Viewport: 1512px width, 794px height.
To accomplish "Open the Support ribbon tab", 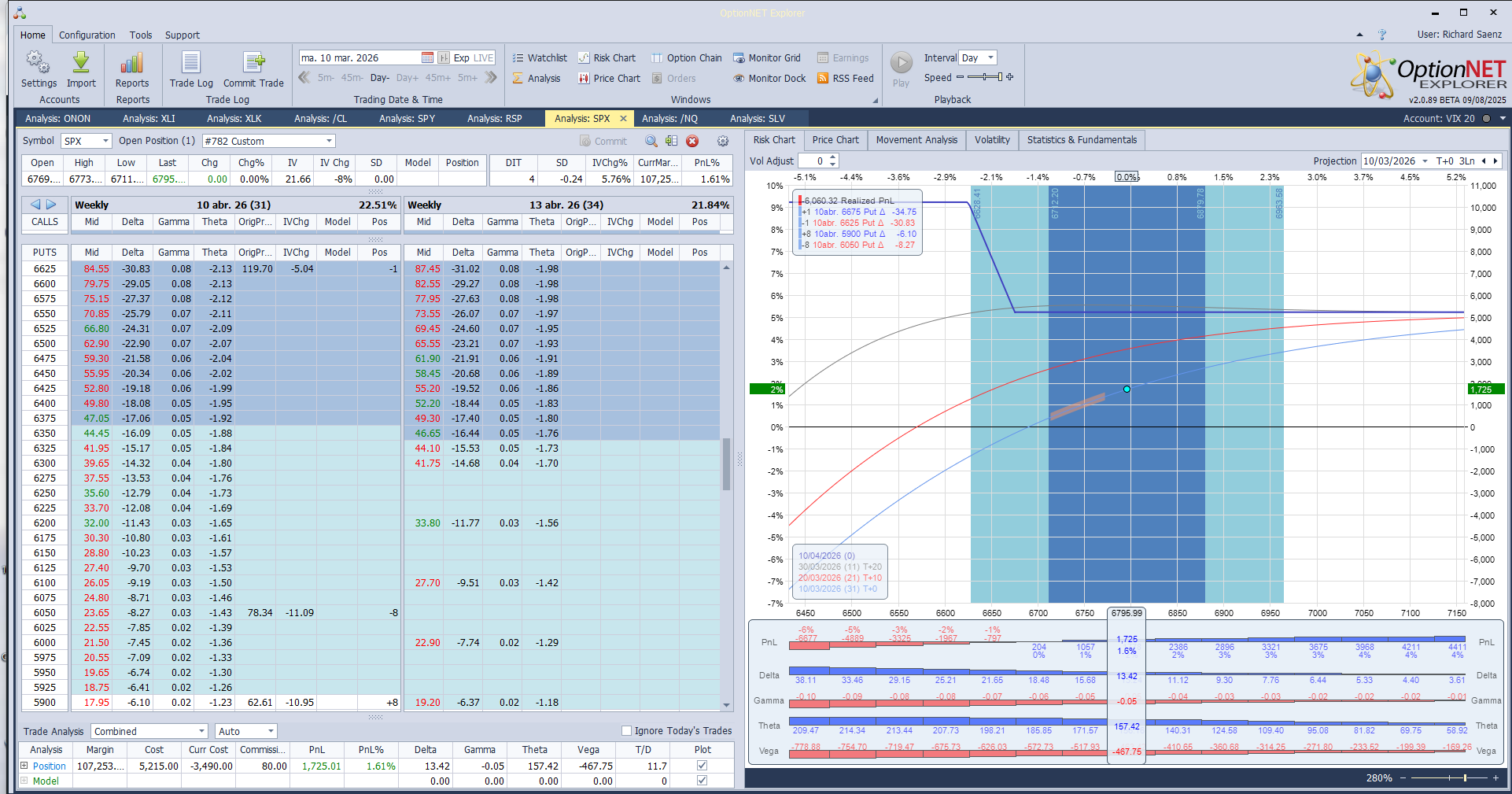I will (183, 35).
